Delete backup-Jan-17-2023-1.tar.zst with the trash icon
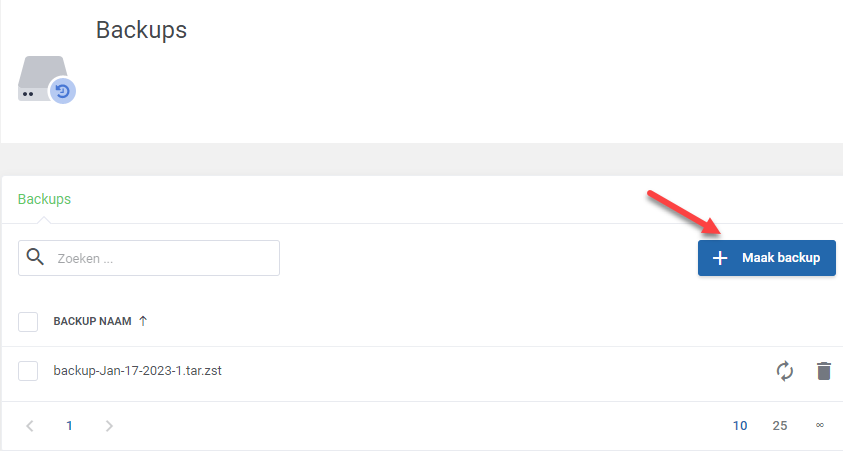 click(x=824, y=371)
